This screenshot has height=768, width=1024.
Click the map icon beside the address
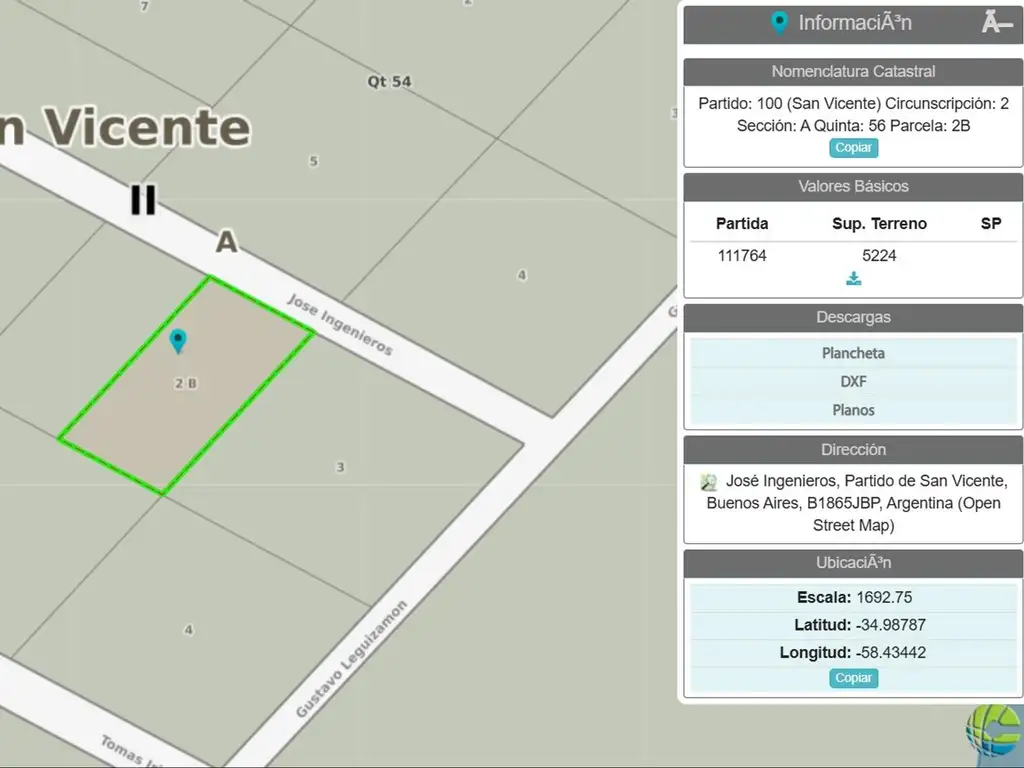[x=709, y=482]
